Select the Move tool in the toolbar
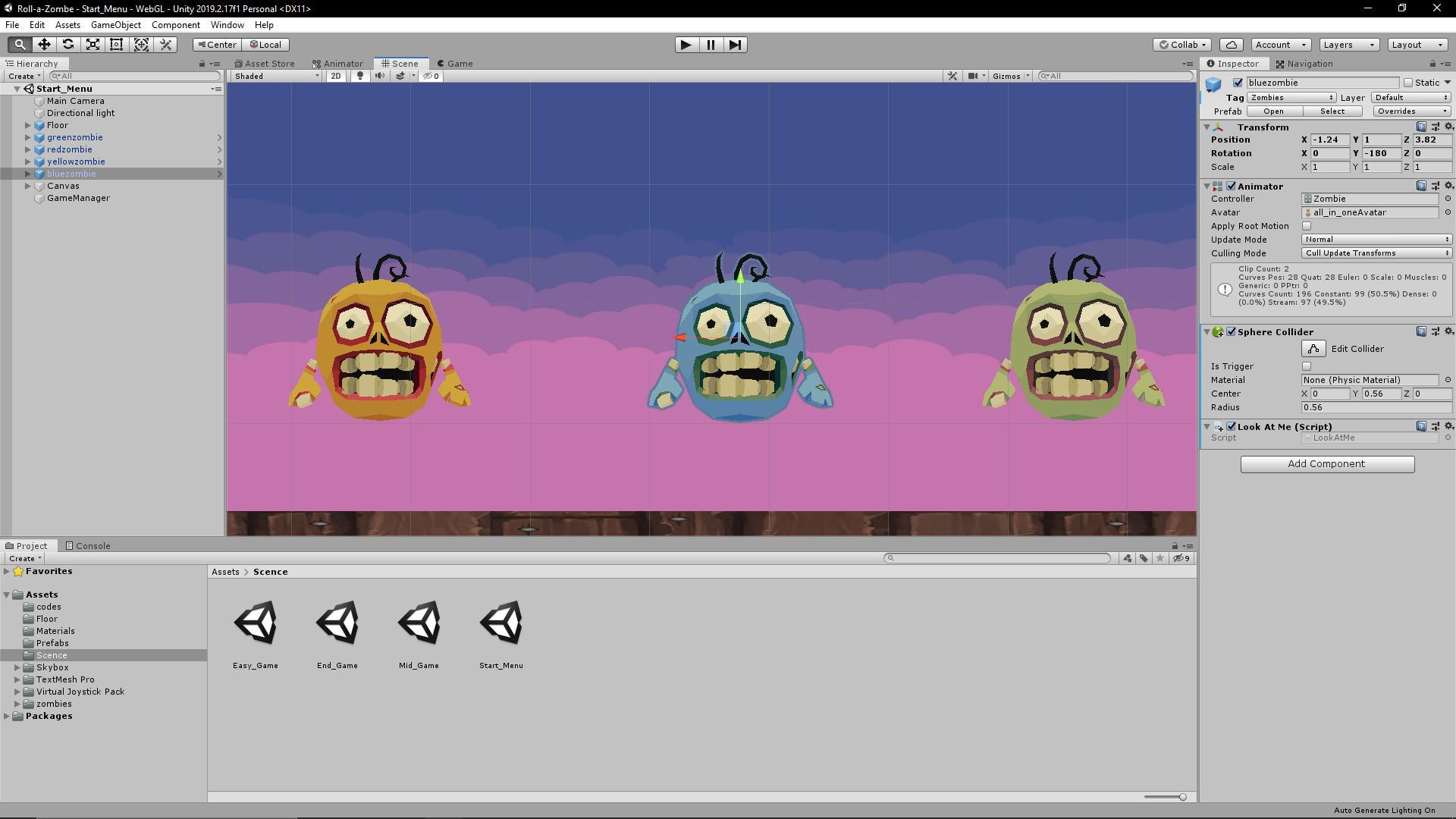Image resolution: width=1456 pixels, height=819 pixels. (x=44, y=45)
